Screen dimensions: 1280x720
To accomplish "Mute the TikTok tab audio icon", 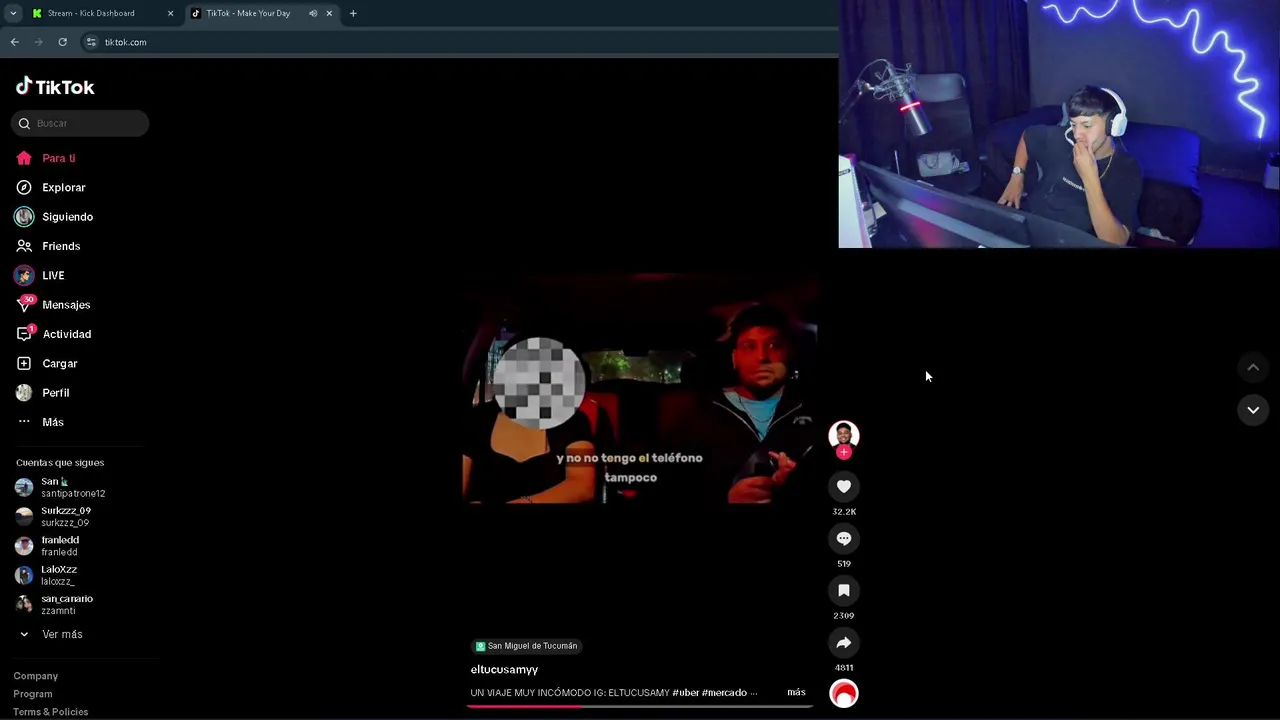I will click(313, 13).
